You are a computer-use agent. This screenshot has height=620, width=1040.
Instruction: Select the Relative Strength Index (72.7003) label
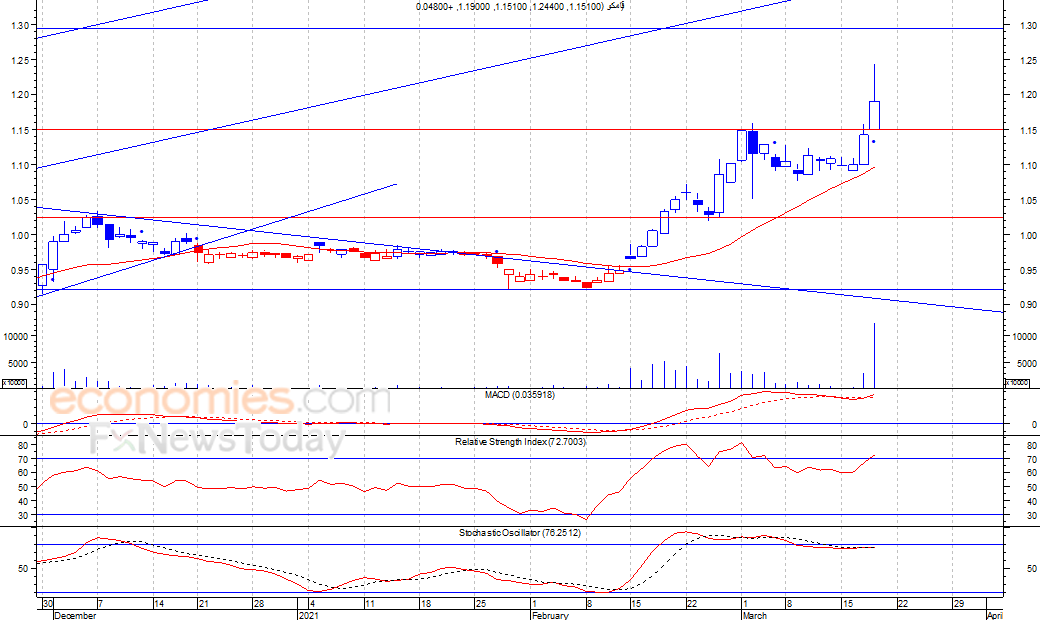[x=519, y=441]
